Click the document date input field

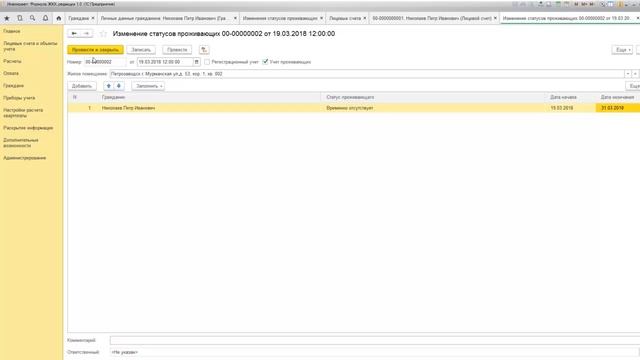tap(165, 62)
